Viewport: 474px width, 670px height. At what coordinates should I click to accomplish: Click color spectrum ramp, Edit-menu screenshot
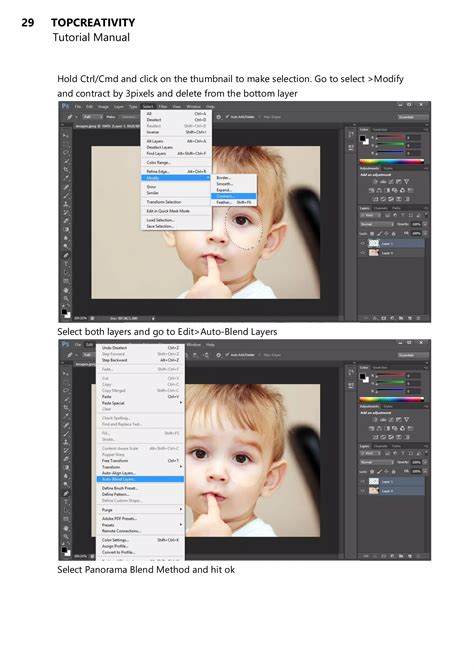coord(392,400)
